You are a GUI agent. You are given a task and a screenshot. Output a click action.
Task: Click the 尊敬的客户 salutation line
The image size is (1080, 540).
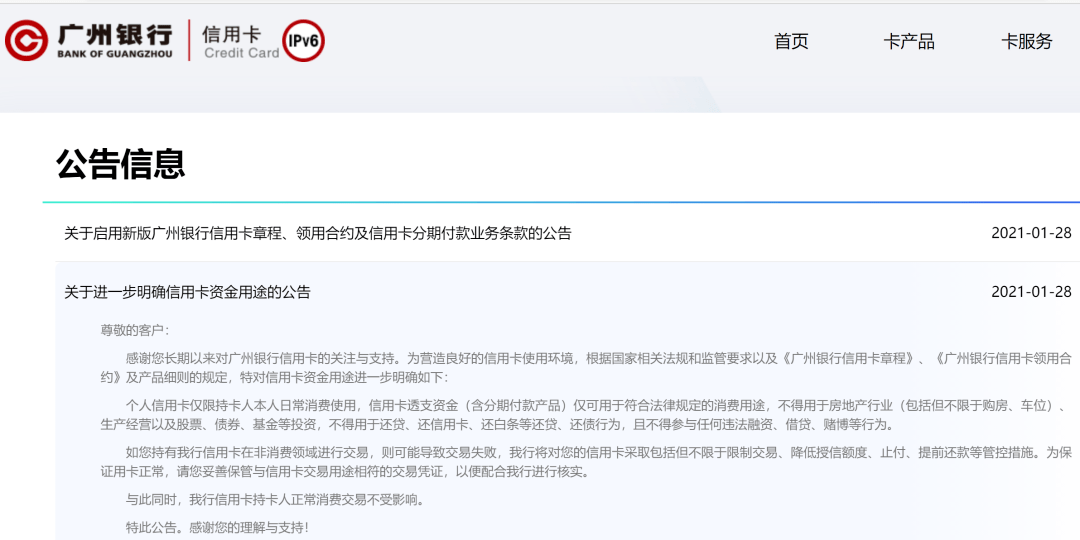click(134, 330)
